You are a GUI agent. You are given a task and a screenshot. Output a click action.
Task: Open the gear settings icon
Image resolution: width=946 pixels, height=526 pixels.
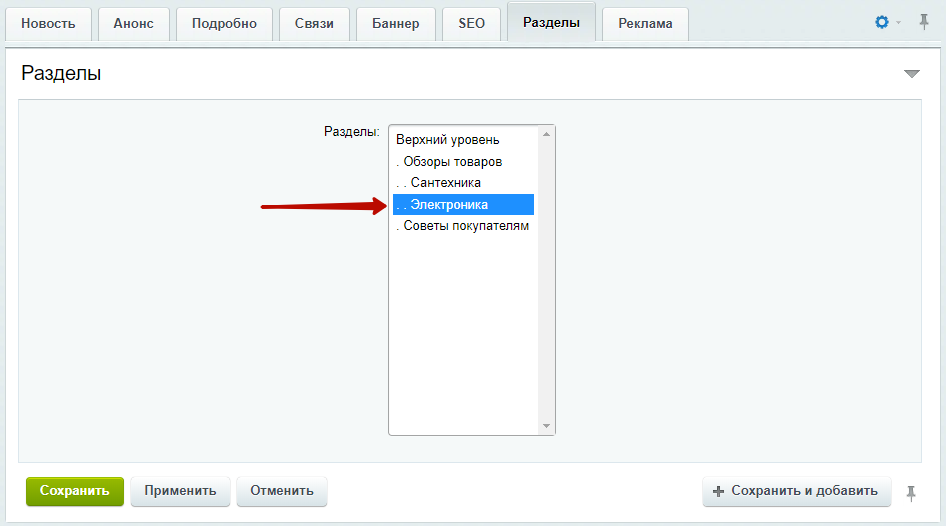(881, 22)
